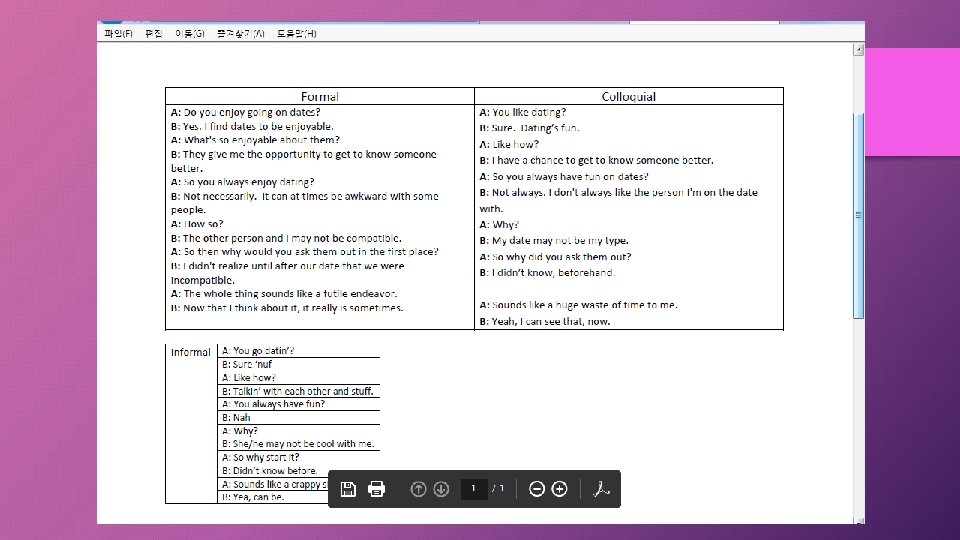The width and height of the screenshot is (960, 540).
Task: Go to next page with down arrow
Action: point(441,489)
